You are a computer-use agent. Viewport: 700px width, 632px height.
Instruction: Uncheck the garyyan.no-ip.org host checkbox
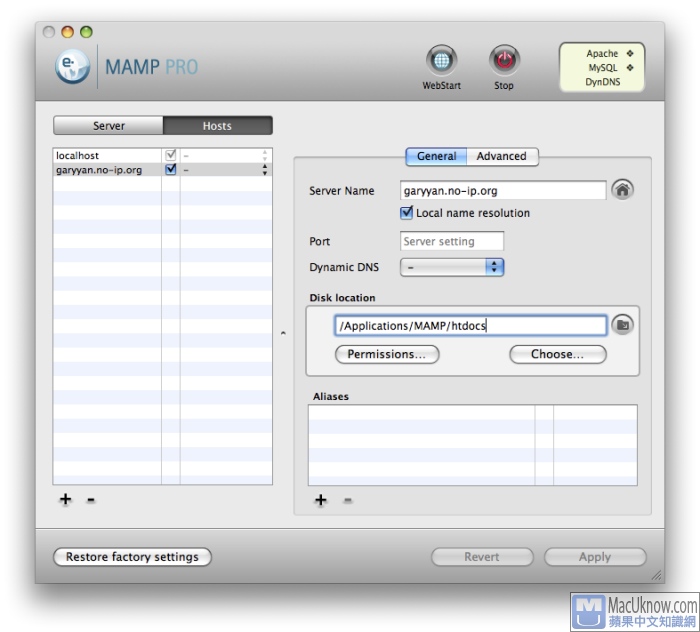170,170
